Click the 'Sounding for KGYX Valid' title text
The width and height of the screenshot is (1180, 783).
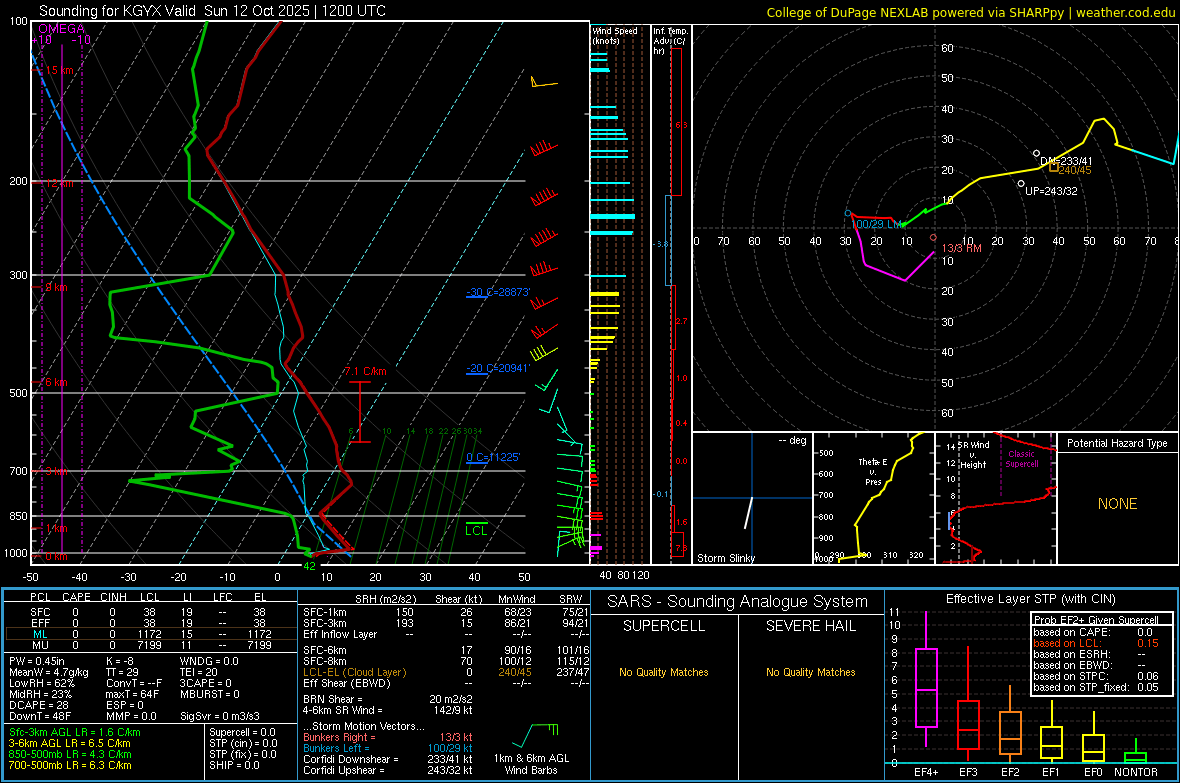pos(117,11)
